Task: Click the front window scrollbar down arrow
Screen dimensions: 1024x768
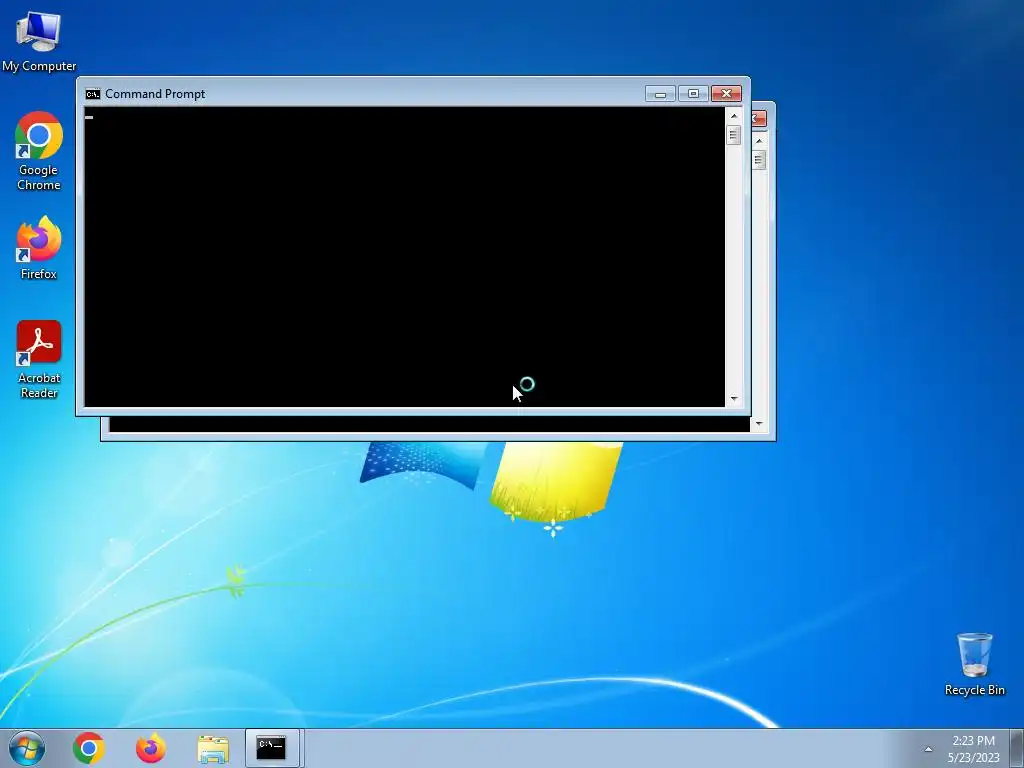Action: 734,398
